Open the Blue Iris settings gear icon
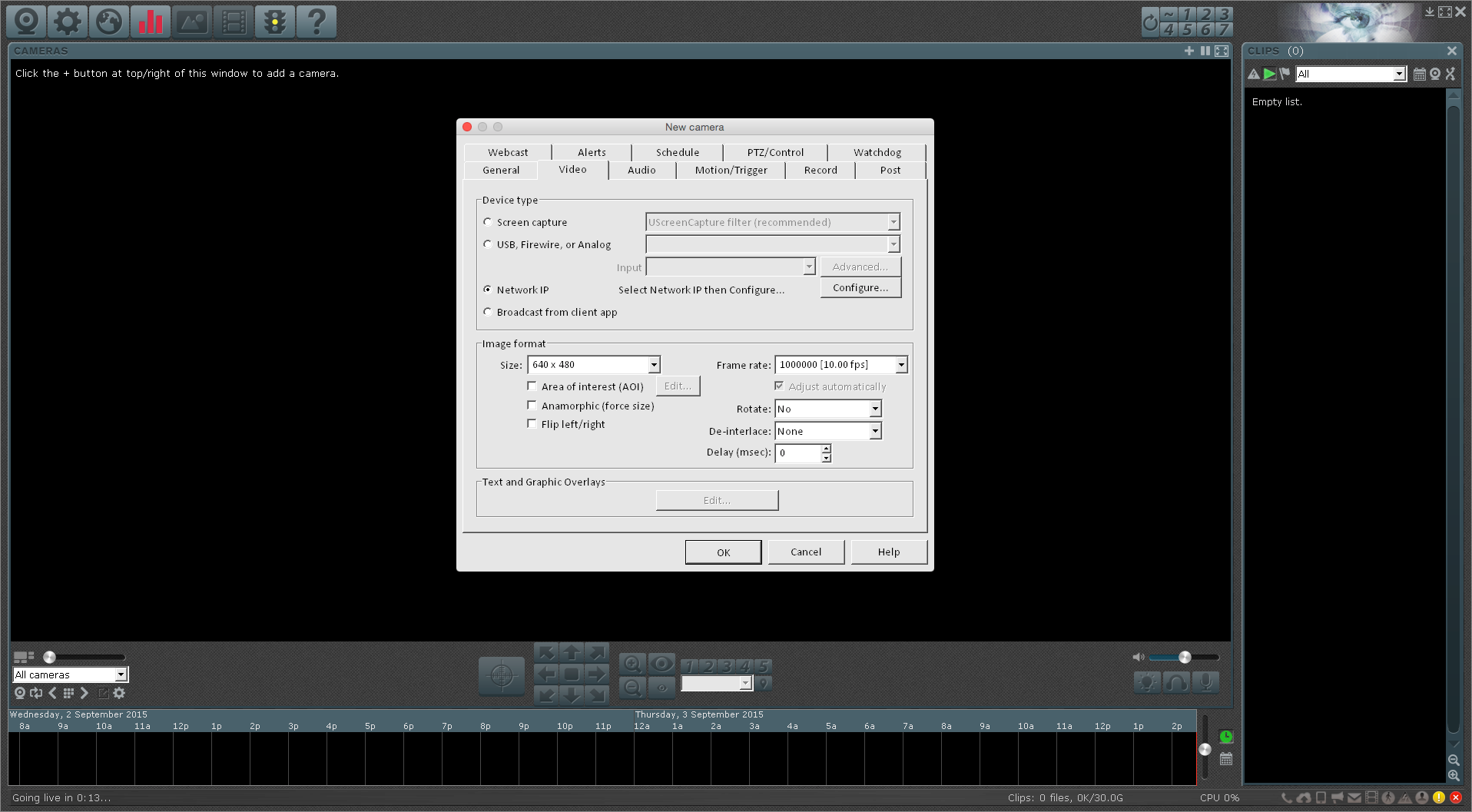The height and width of the screenshot is (812, 1472). 67,22
